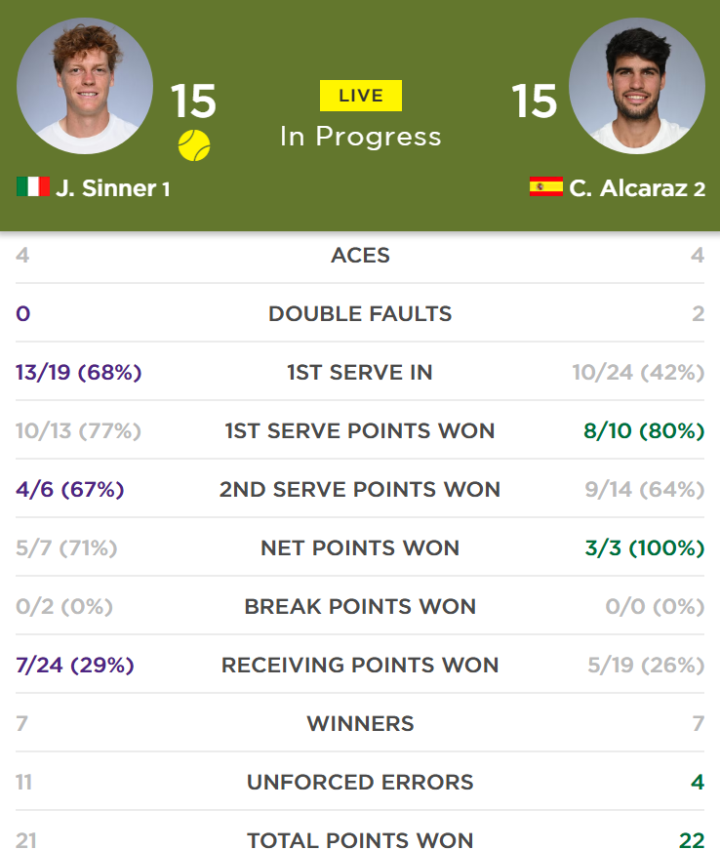Click Sinner's 4/6 (67%) second serve value
The height and width of the screenshot is (850, 720).
(70, 490)
